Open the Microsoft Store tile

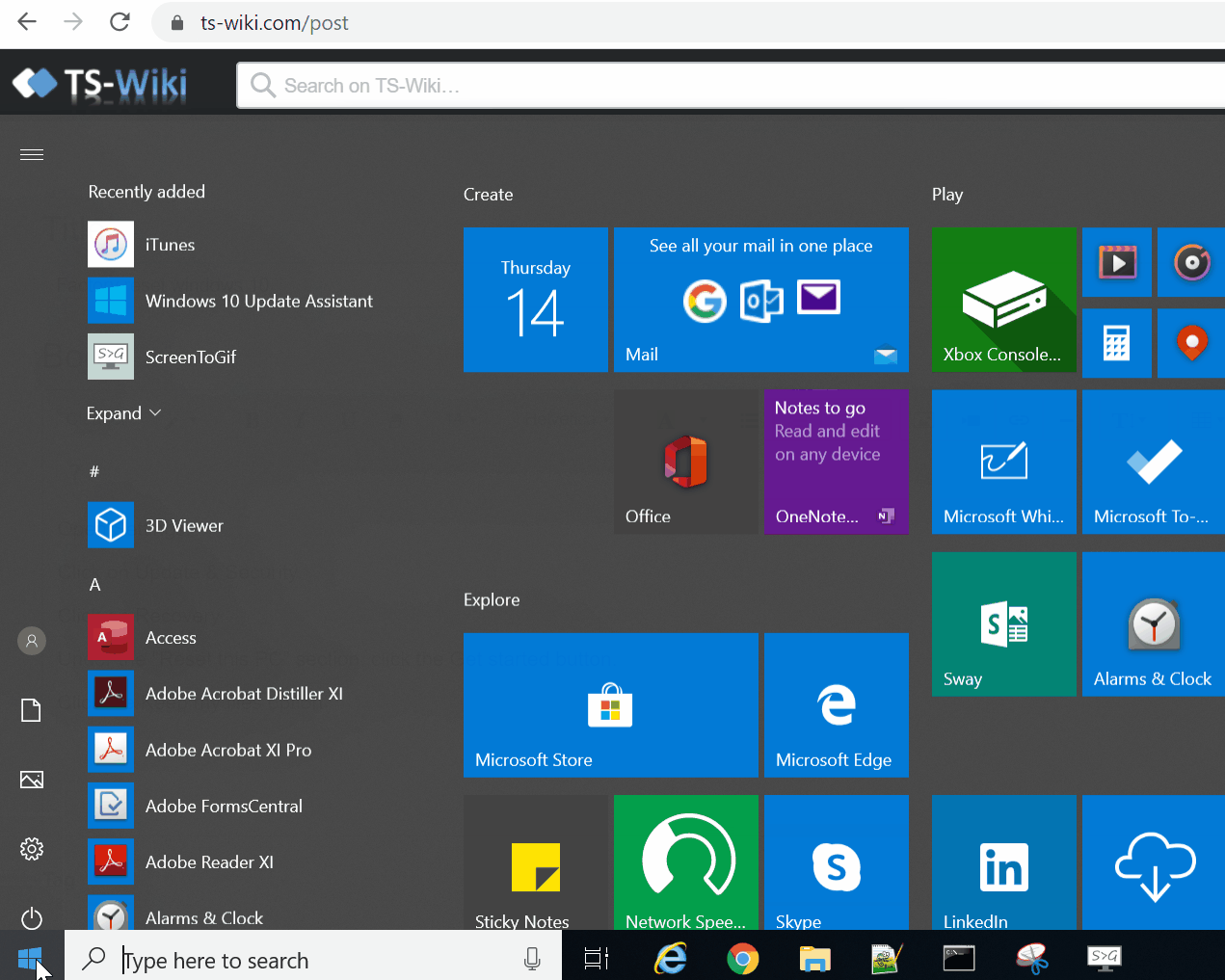[611, 705]
